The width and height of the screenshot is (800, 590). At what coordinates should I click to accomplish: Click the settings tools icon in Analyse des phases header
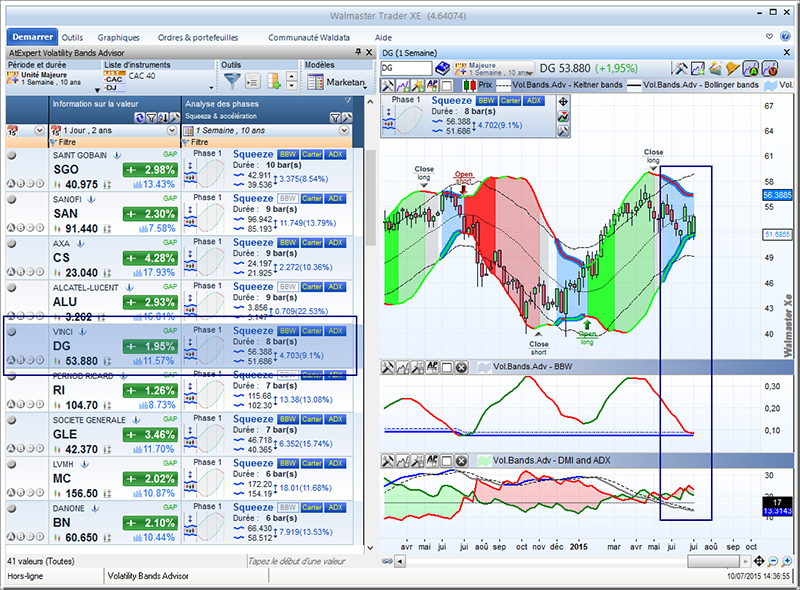point(347,118)
